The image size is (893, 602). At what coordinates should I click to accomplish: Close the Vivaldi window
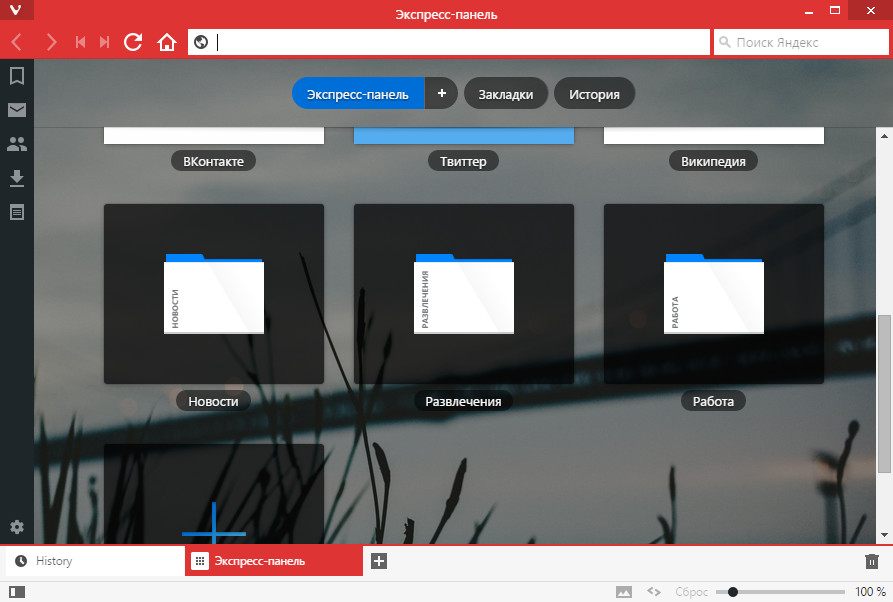(x=871, y=10)
